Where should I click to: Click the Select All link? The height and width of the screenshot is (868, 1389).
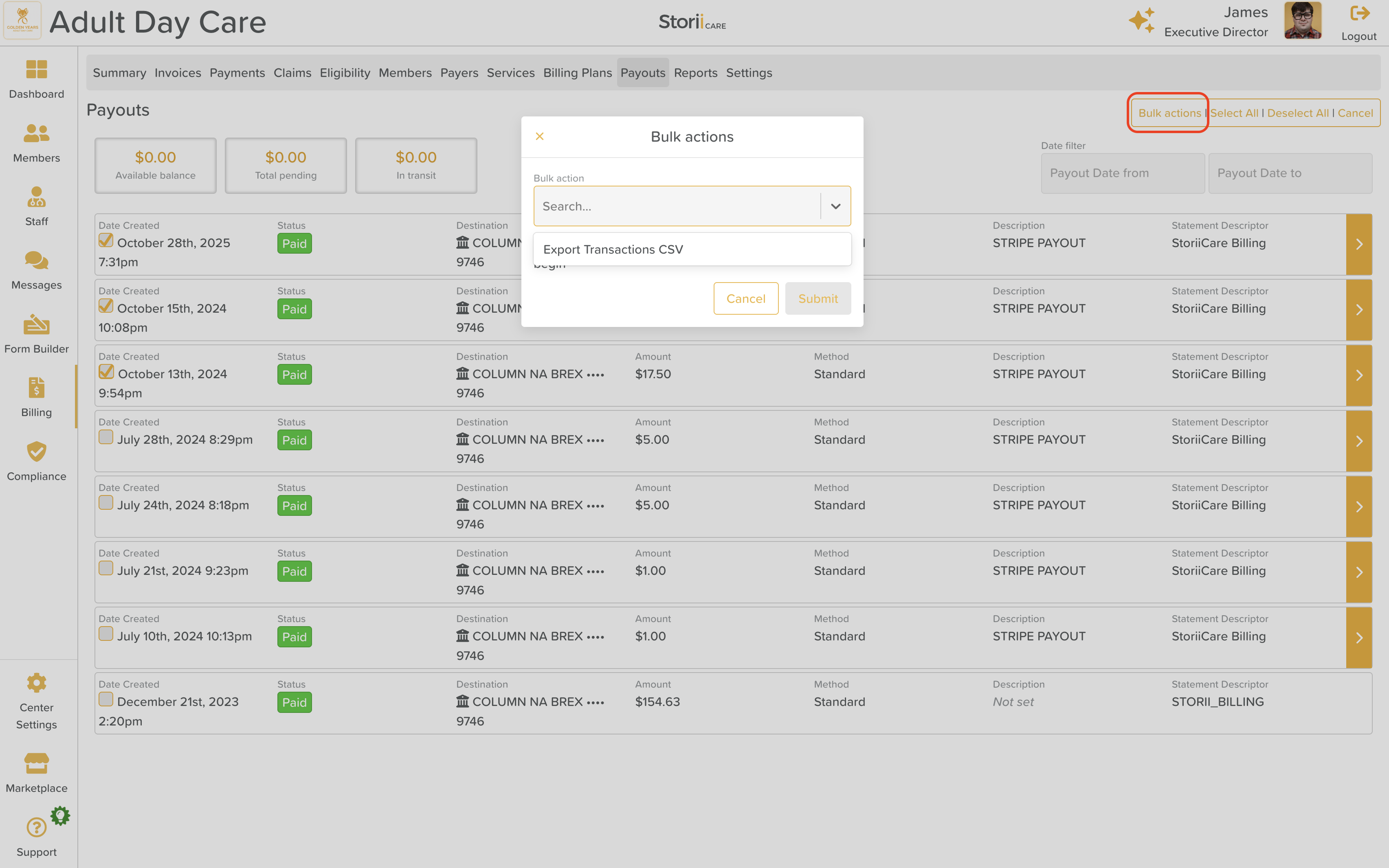coord(1234,113)
